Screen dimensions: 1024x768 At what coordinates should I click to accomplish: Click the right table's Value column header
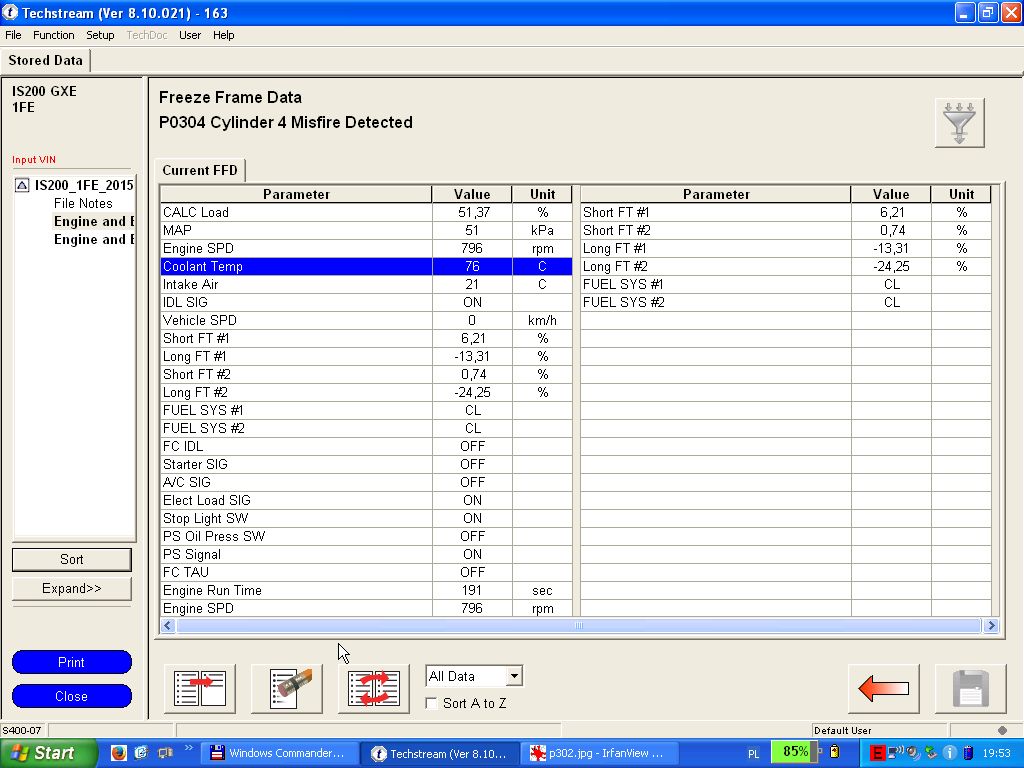(891, 195)
